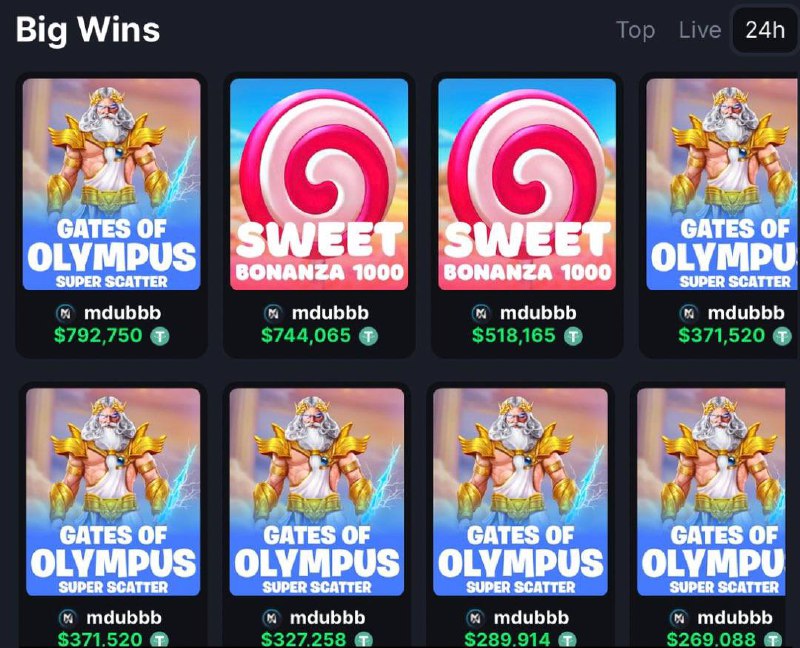Click mdubbb avatar icon above $327,258

point(271,618)
